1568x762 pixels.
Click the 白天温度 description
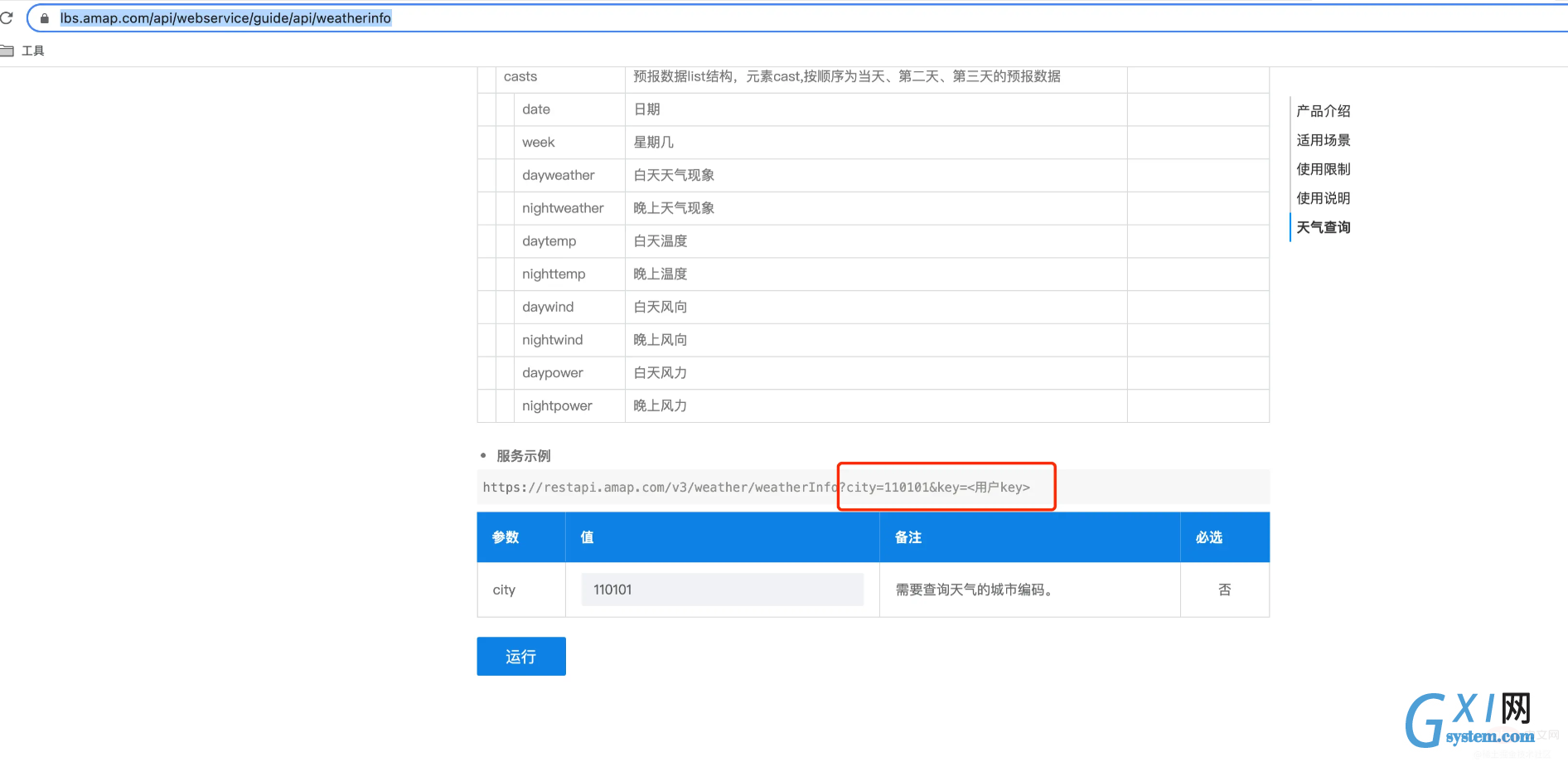click(661, 241)
